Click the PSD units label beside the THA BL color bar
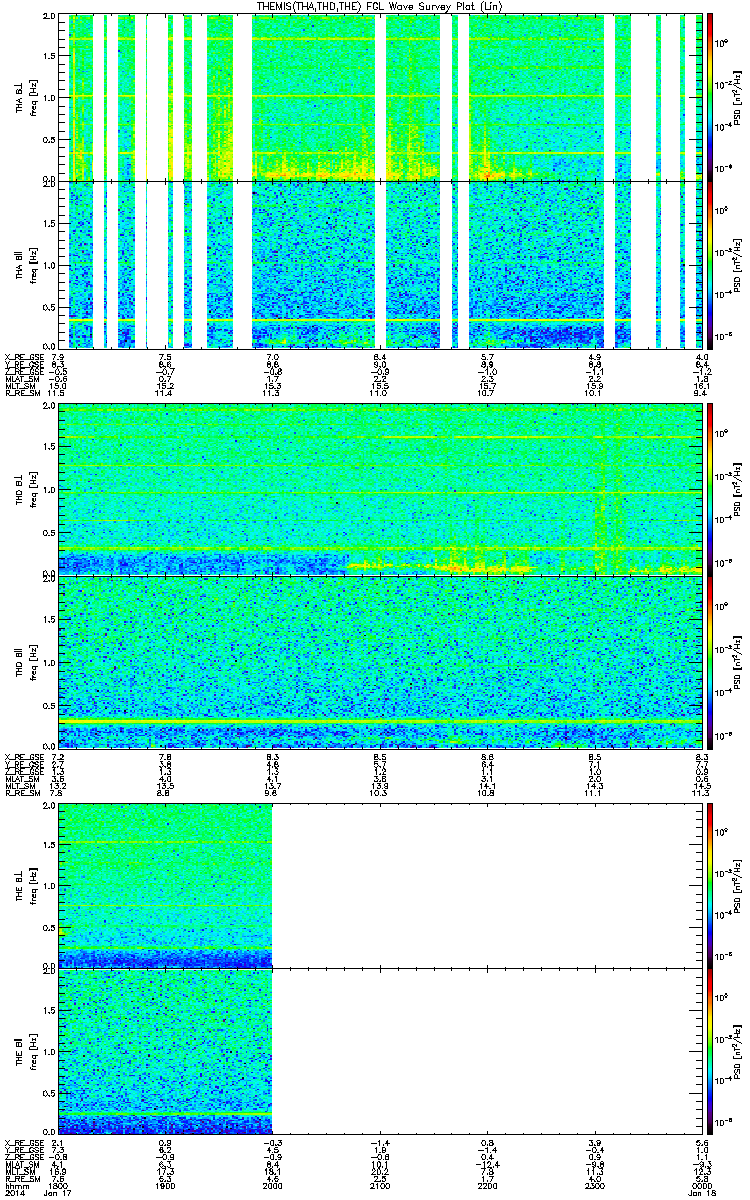This screenshot has height=1200, width=750. pyautogui.click(x=738, y=97)
